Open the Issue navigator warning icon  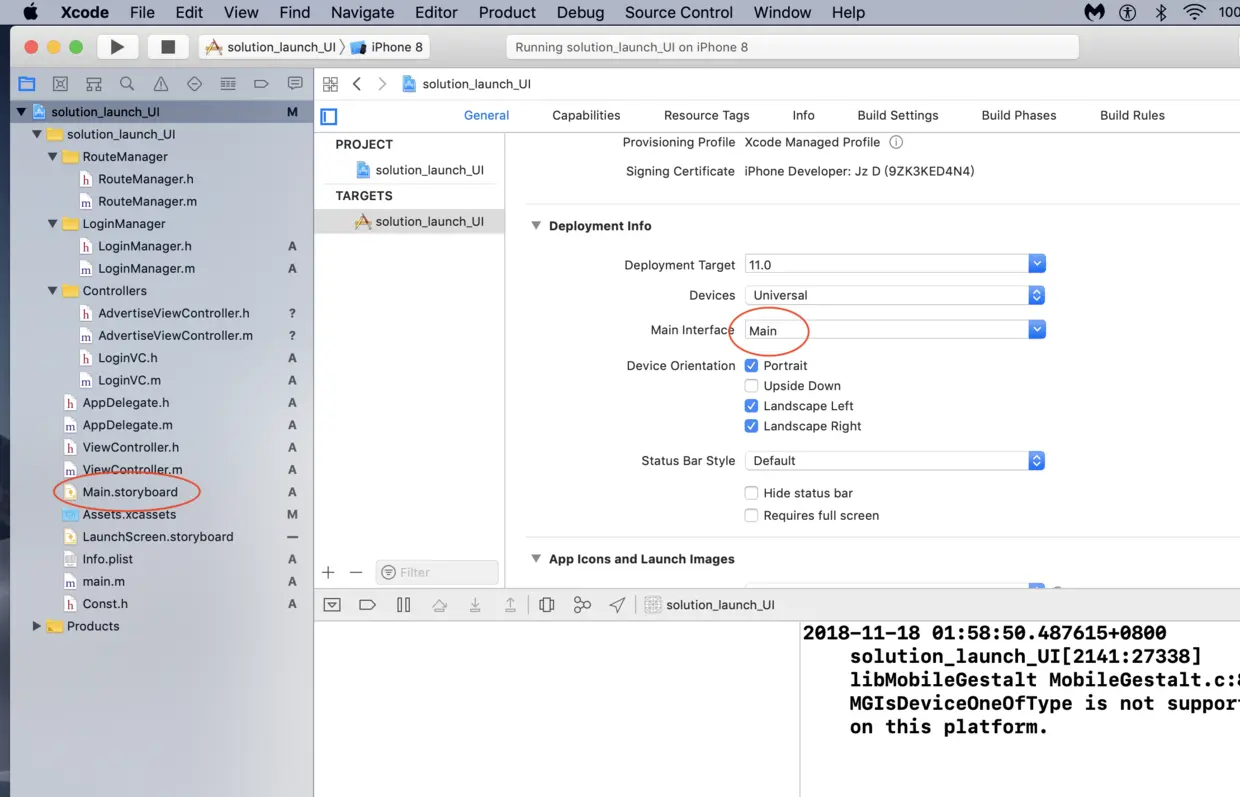[x=161, y=84]
